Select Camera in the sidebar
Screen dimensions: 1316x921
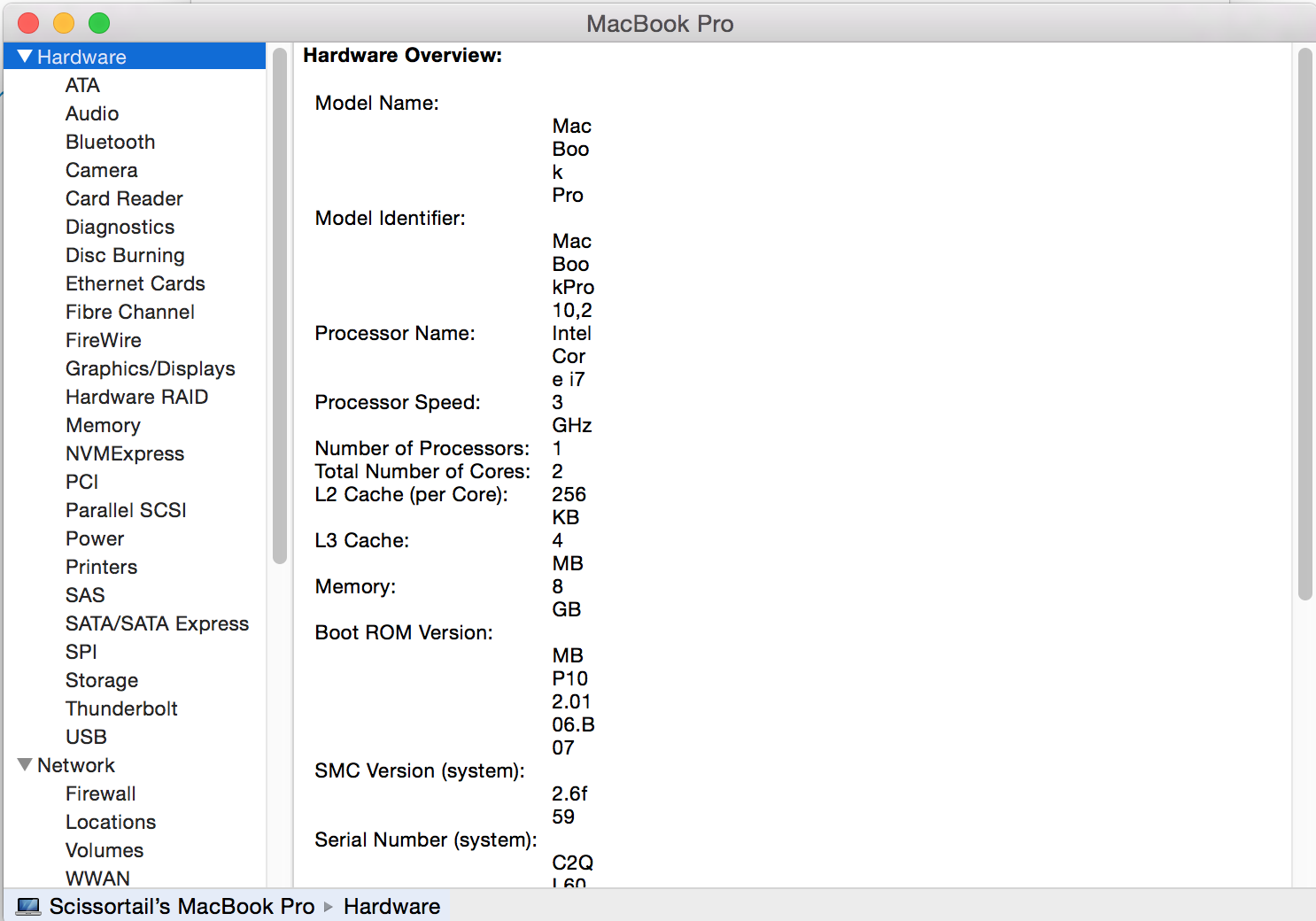coord(101,170)
